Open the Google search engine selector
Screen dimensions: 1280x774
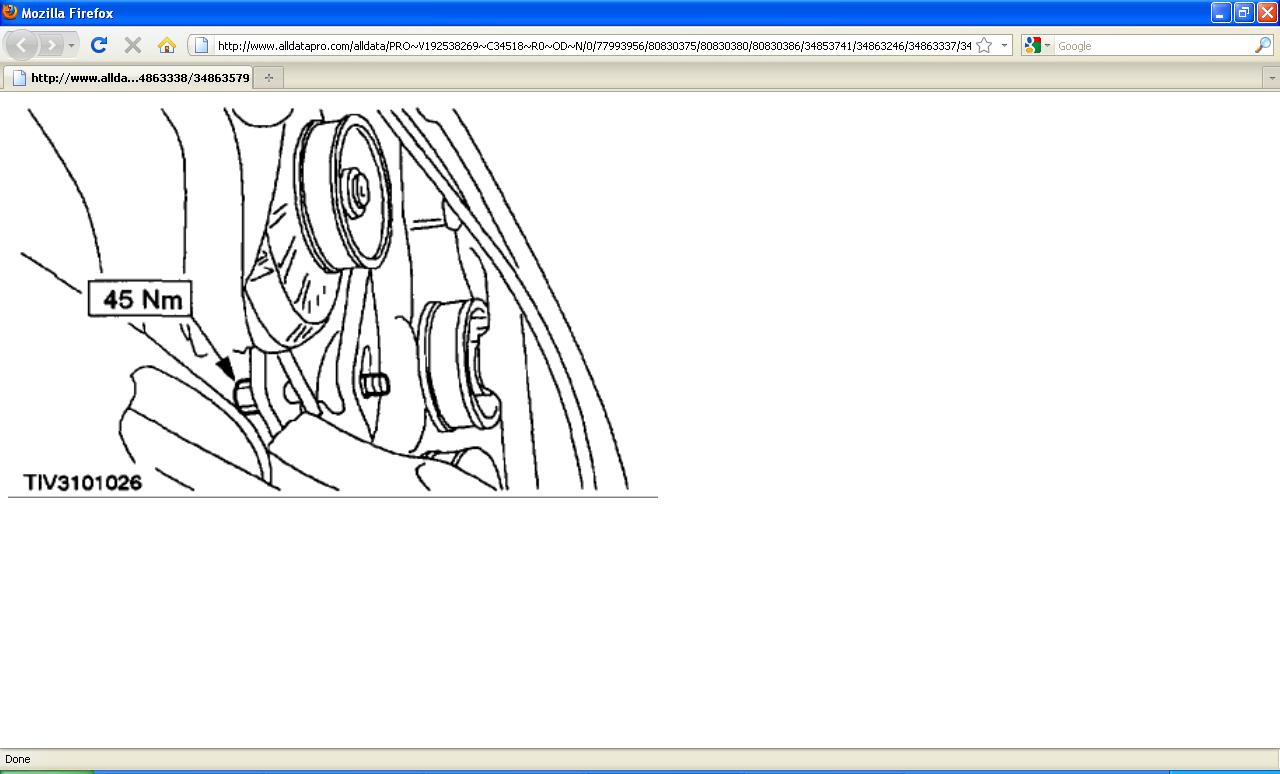(x=1038, y=45)
